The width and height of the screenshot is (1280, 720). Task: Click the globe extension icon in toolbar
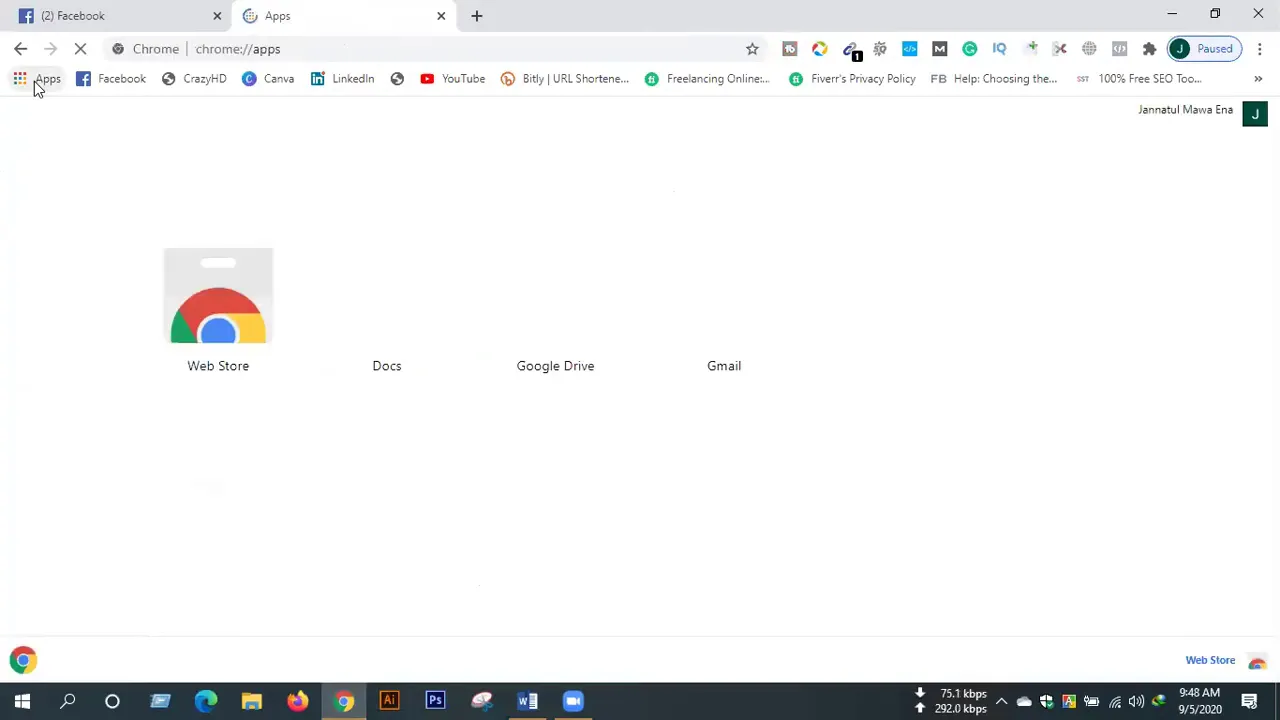[x=1090, y=49]
